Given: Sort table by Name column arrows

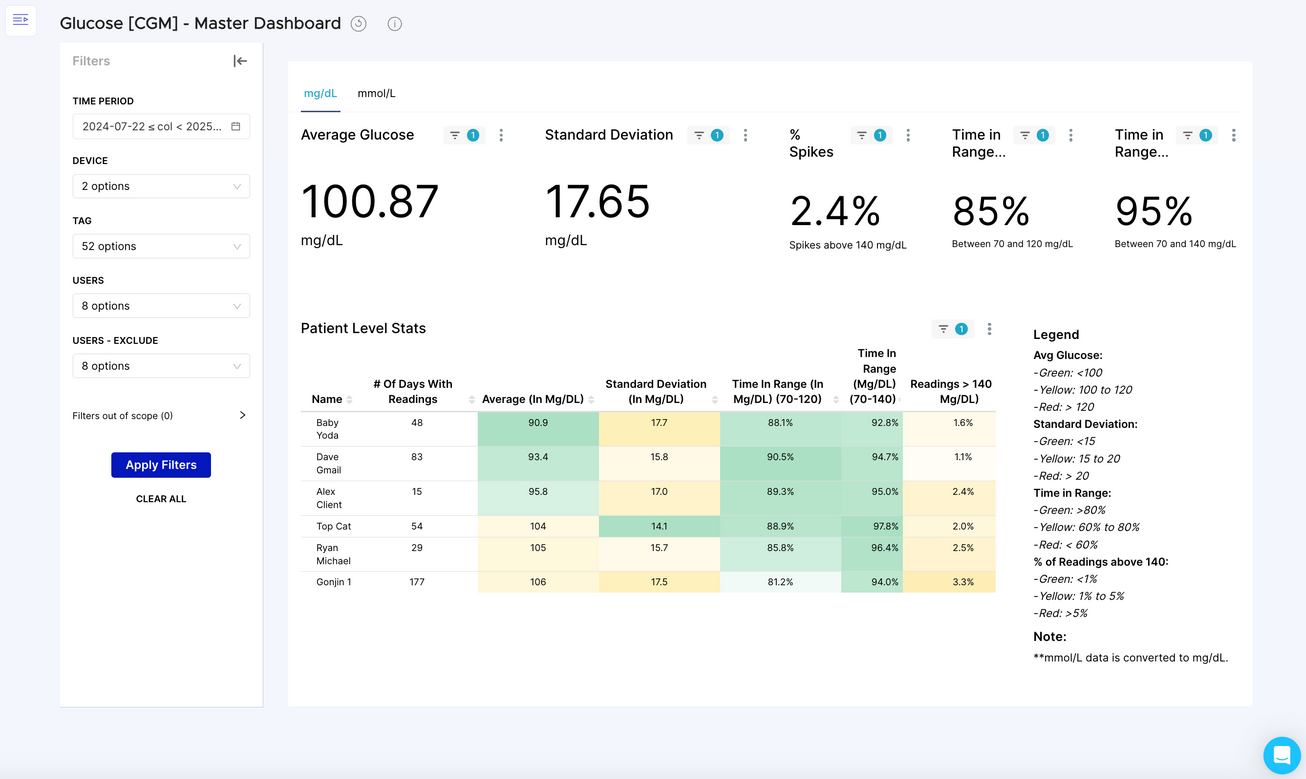Looking at the screenshot, I should [x=349, y=400].
